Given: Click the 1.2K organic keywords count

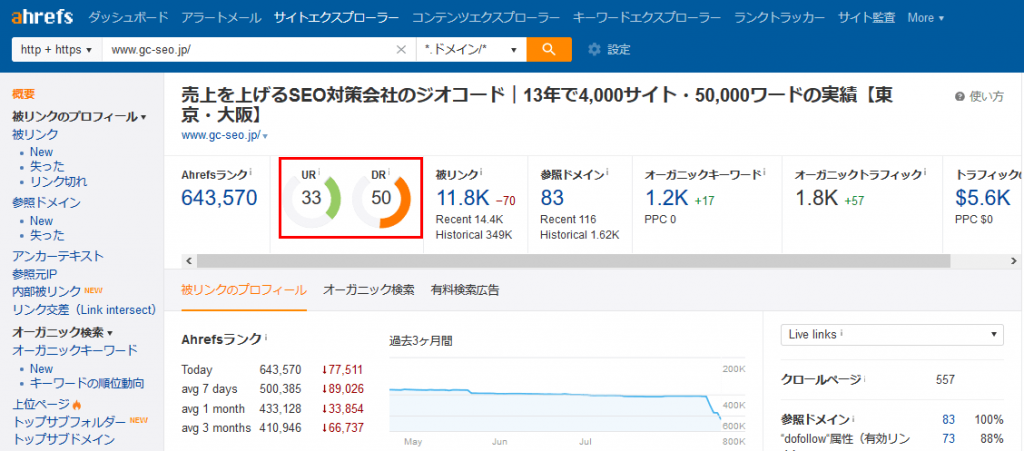Looking at the screenshot, I should point(666,198).
